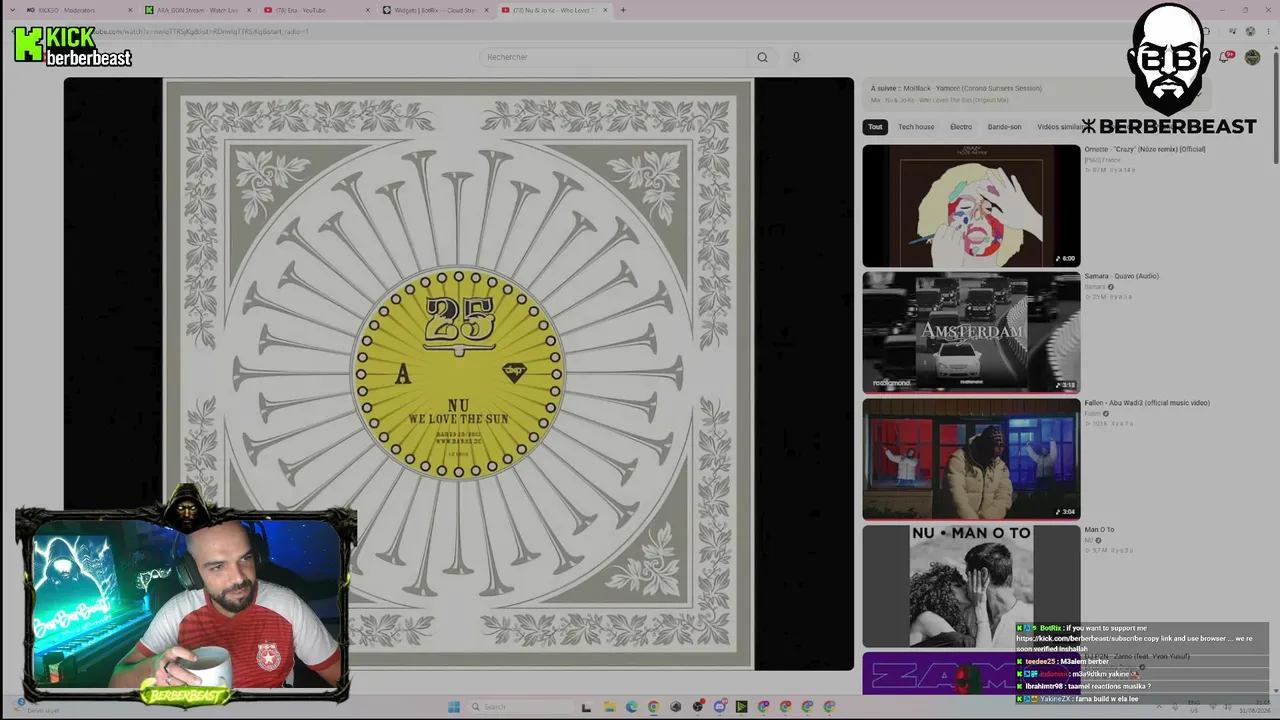Viewport: 1280px width, 720px height.
Task: Open the Fallen Abu Wadi2 video thumbnail
Action: pyautogui.click(x=971, y=459)
